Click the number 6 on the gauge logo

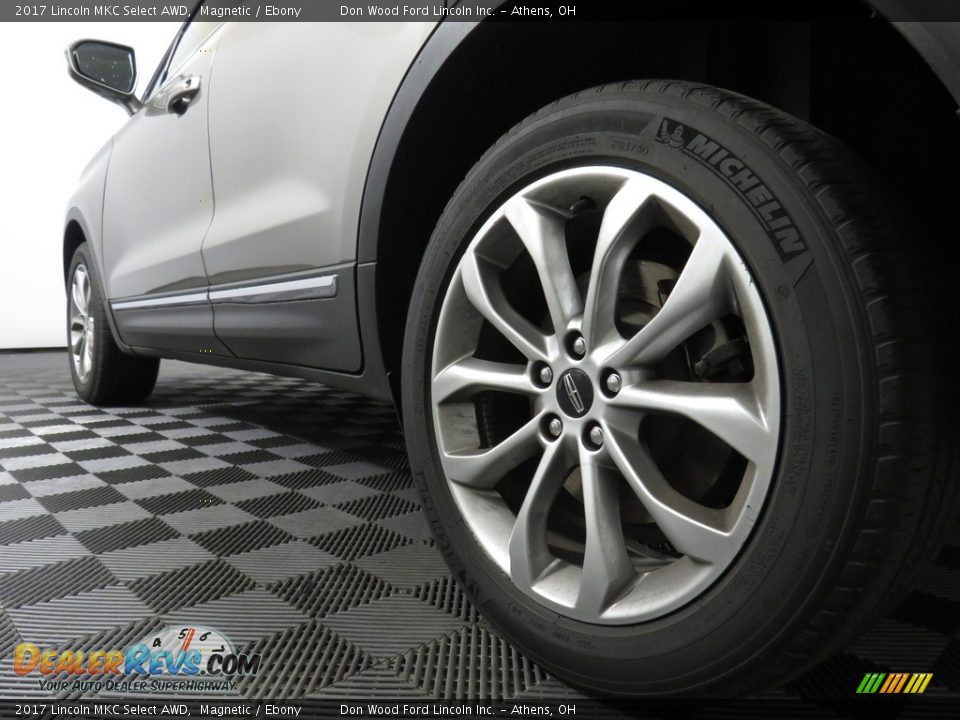(x=204, y=637)
